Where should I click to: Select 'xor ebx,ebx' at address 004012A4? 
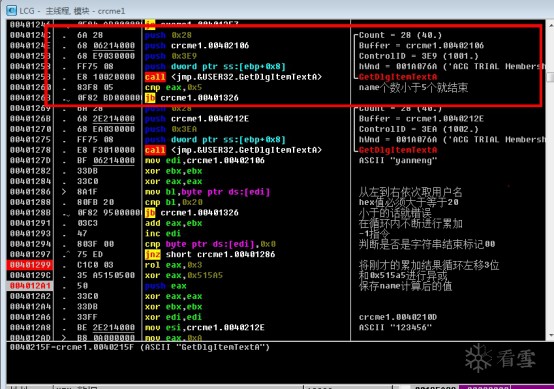tap(173, 307)
